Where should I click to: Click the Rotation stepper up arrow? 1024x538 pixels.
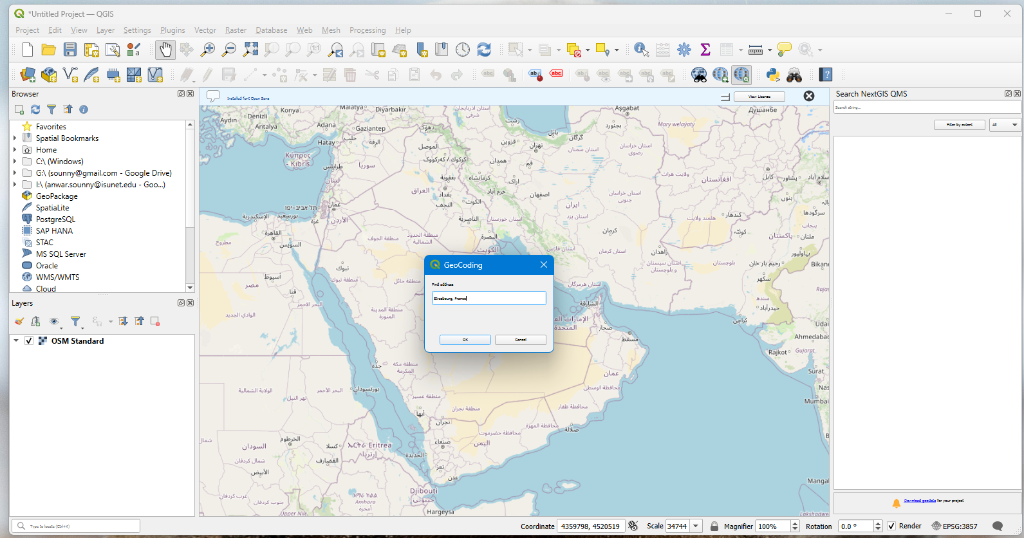point(878,524)
